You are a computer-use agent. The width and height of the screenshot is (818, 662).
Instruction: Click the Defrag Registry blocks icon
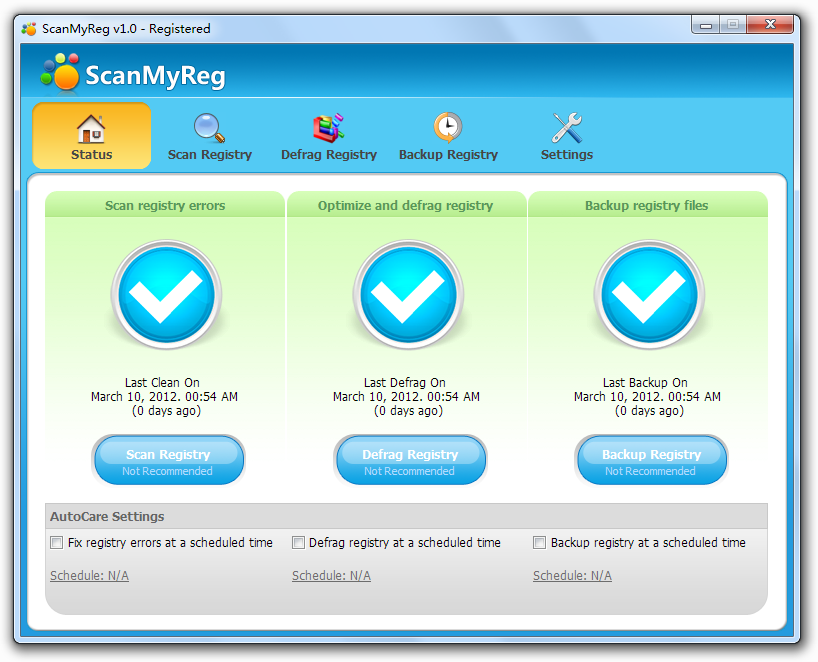click(x=328, y=128)
